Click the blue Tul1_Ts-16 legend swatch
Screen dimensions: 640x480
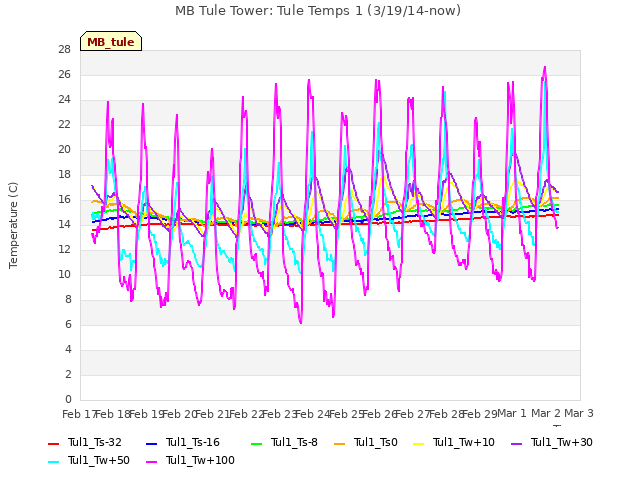pos(151,444)
